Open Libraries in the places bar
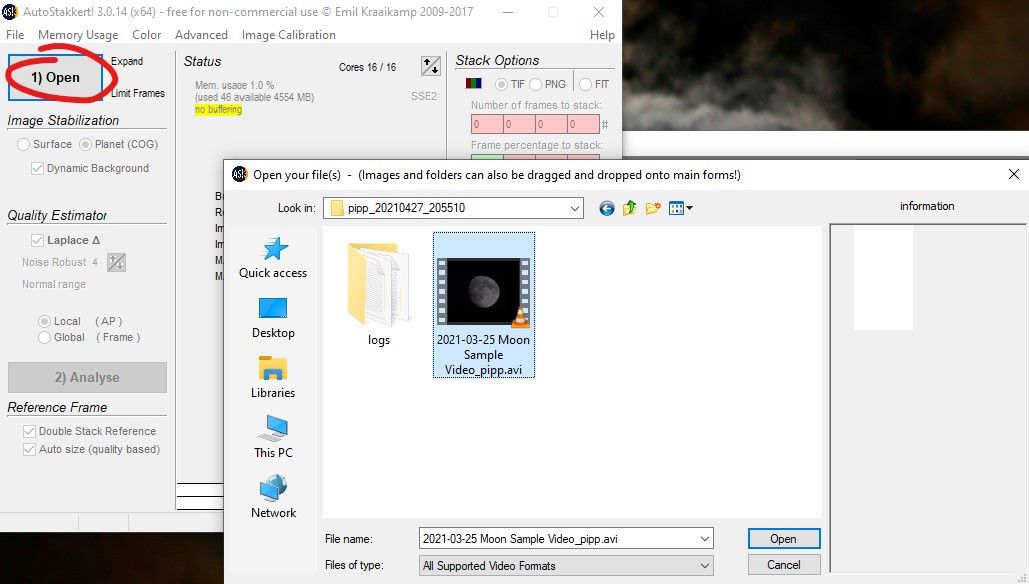This screenshot has width=1029, height=584. [x=273, y=377]
